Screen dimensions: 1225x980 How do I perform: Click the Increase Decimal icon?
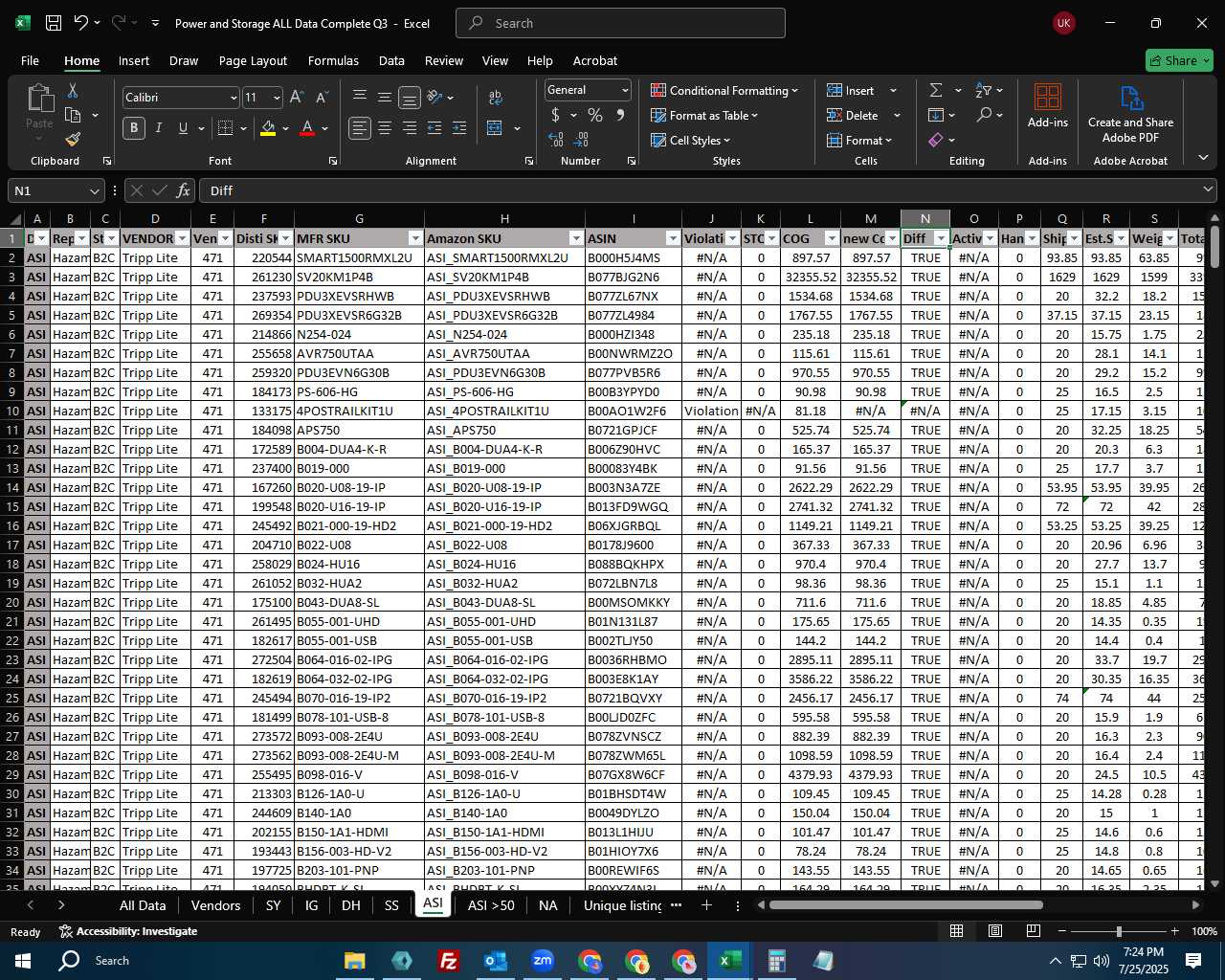556,140
